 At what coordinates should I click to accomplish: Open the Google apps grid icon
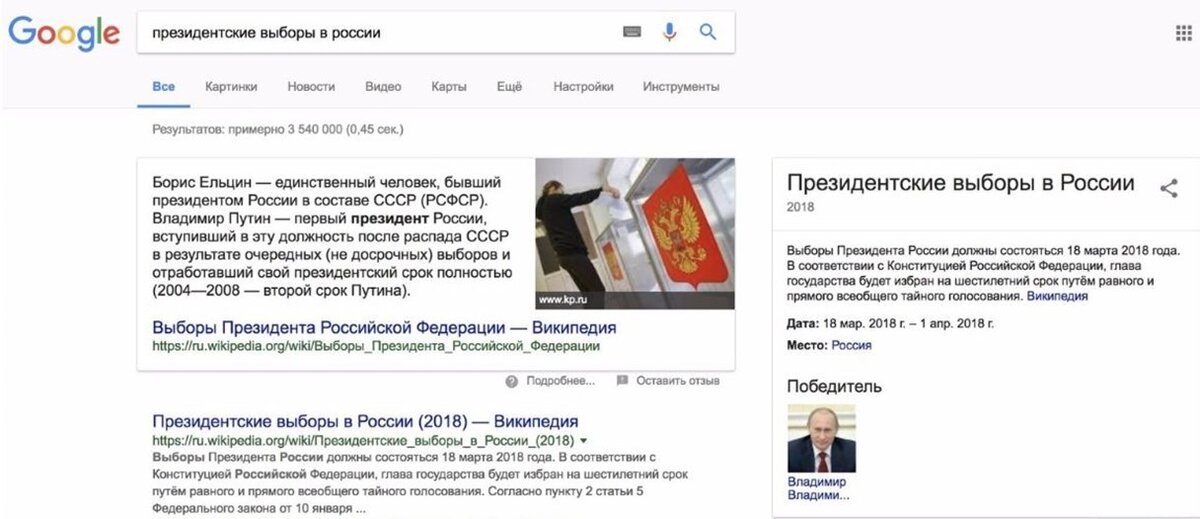(x=1184, y=33)
